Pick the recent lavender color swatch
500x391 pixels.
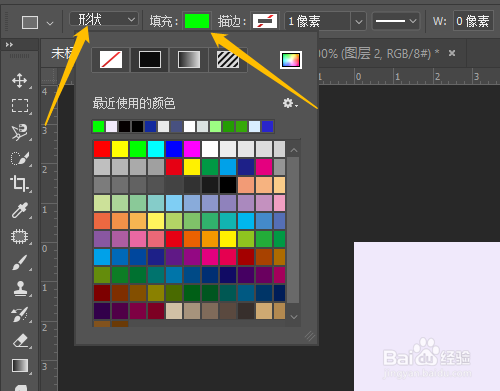click(111, 127)
